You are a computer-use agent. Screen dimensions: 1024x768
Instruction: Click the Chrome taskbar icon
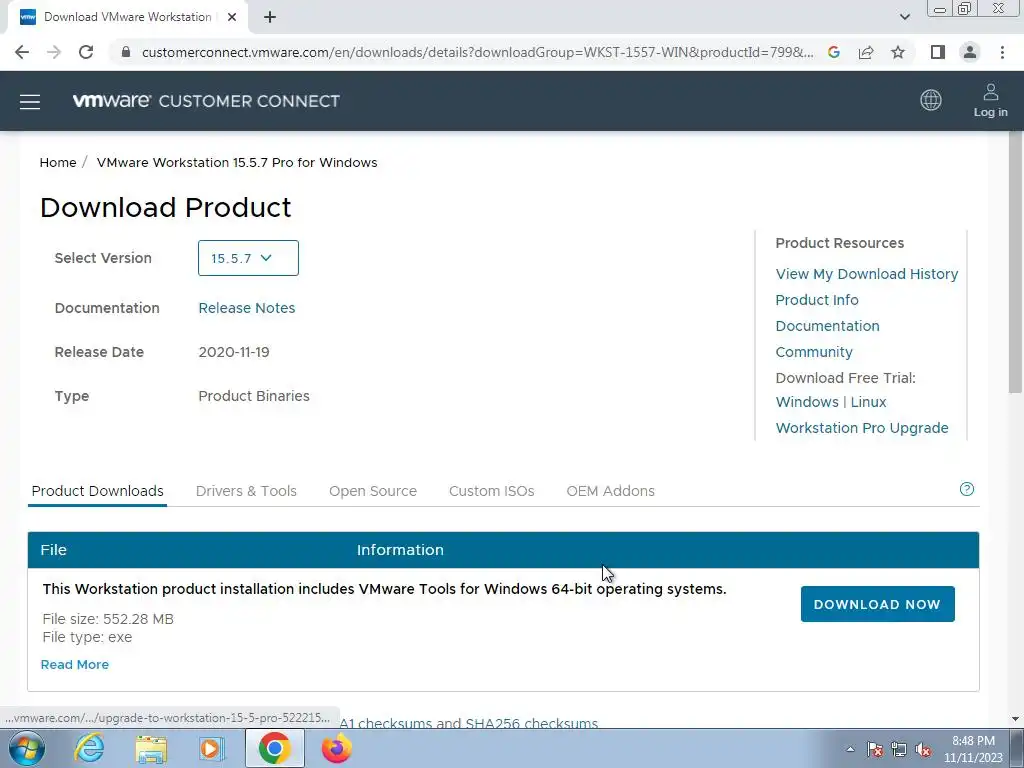click(274, 748)
